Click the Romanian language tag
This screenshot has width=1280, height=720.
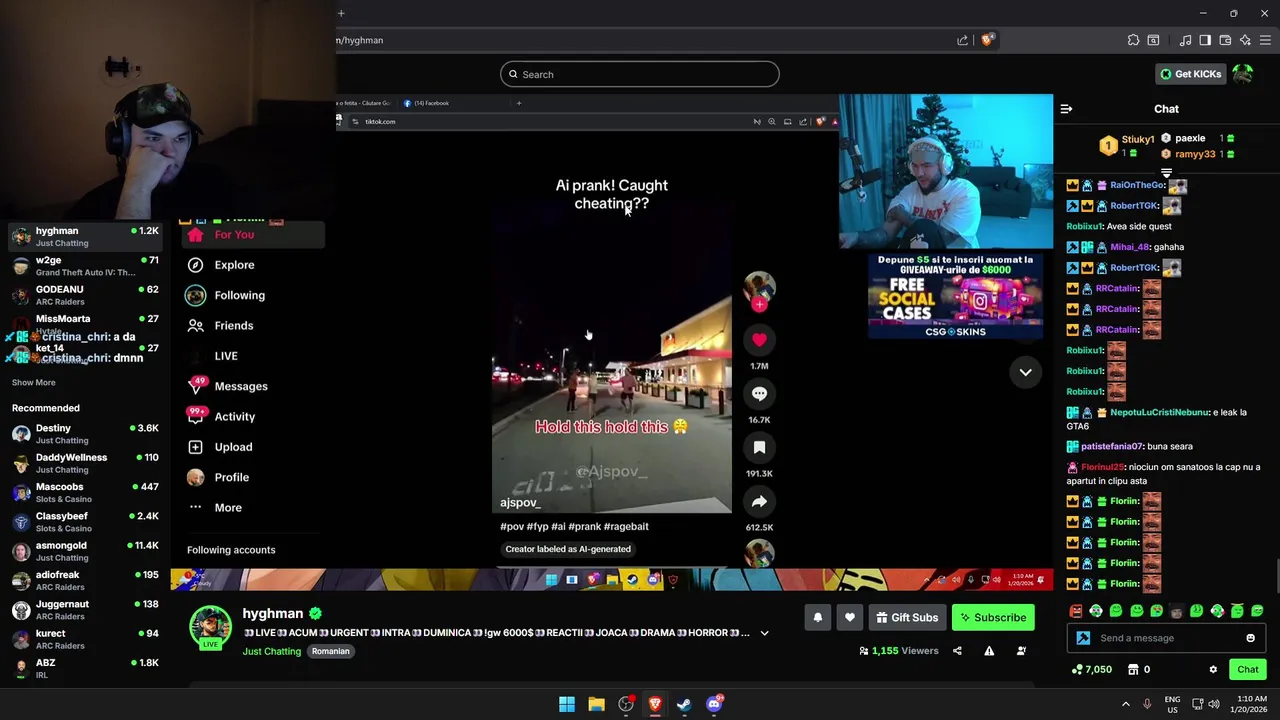(x=330, y=651)
